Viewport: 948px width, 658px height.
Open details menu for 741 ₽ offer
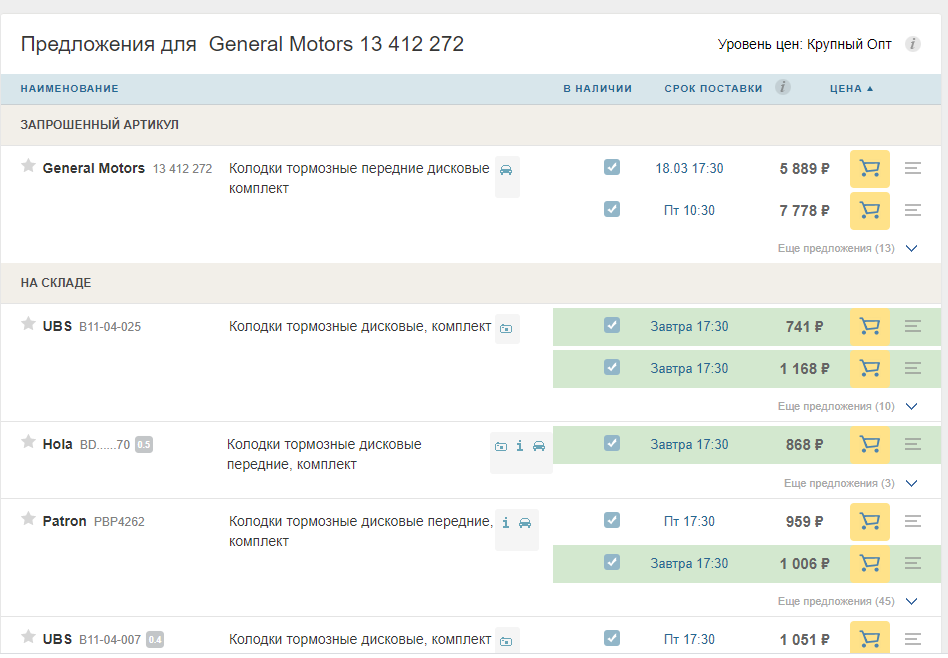coord(913,326)
